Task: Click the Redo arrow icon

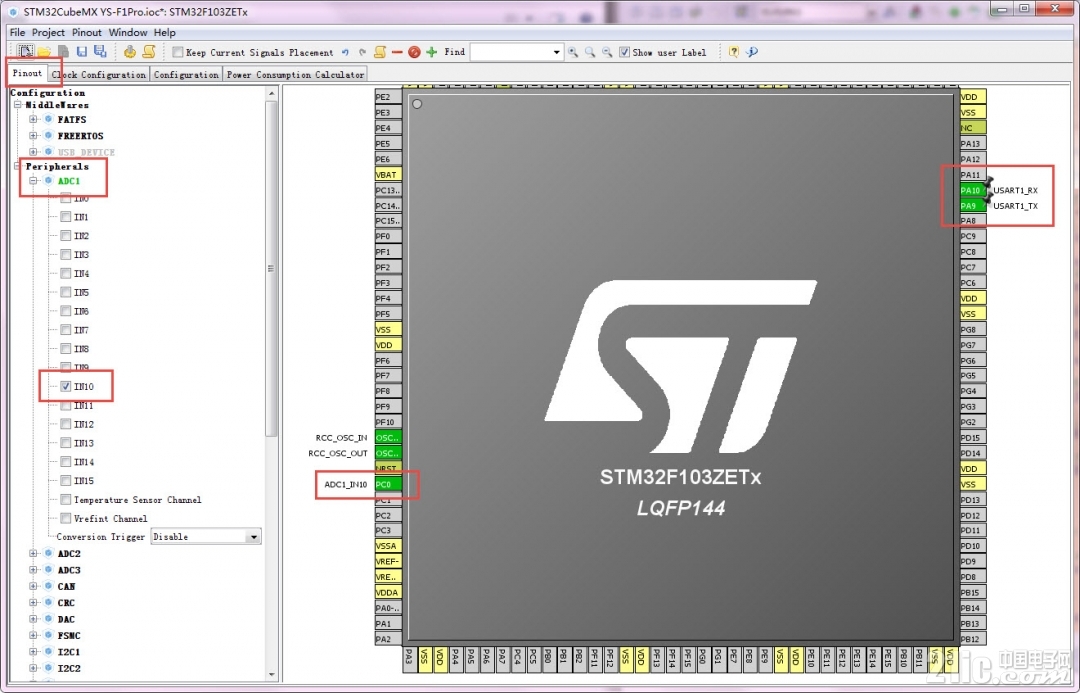Action: click(362, 52)
